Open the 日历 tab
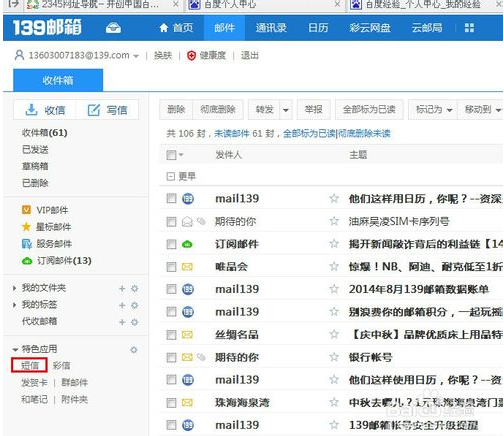The height and width of the screenshot is (436, 504). click(x=318, y=28)
